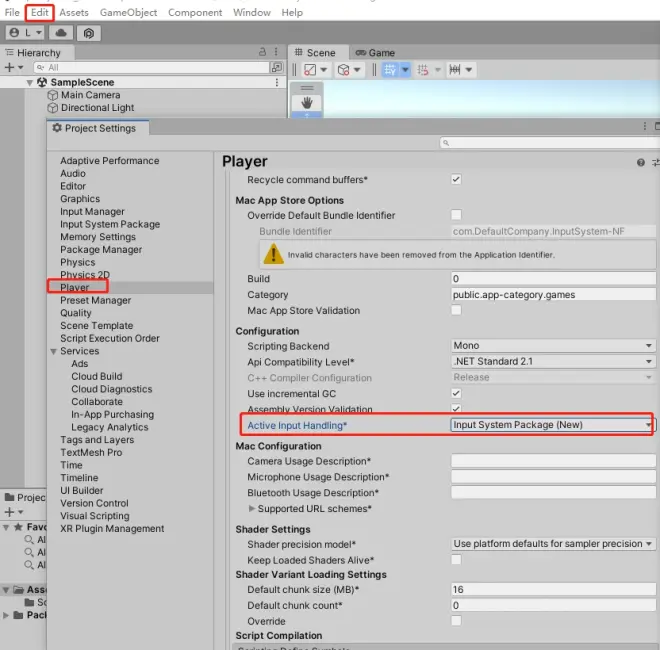
Task: Click the cloud services icon in toolbar
Action: coord(60,33)
